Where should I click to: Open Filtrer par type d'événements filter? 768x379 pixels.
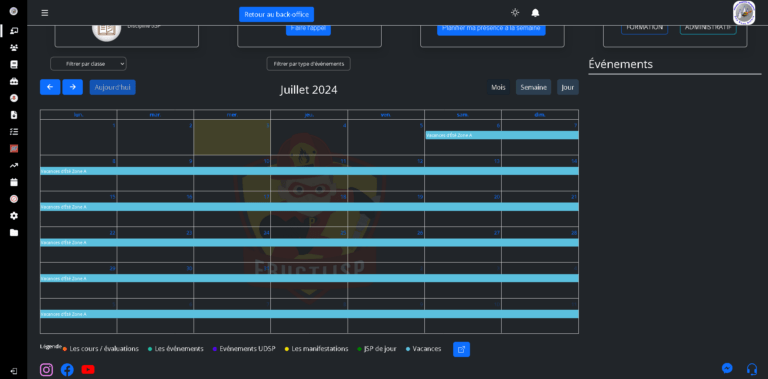pos(309,64)
